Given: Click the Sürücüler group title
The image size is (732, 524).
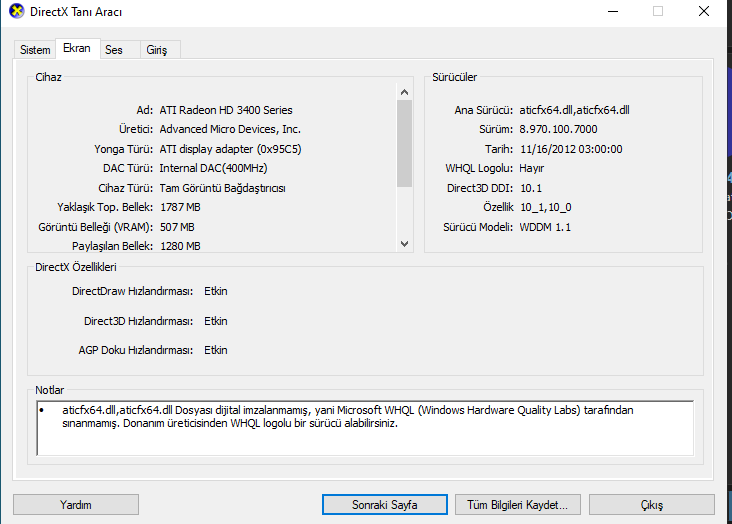Looking at the screenshot, I should [454, 77].
